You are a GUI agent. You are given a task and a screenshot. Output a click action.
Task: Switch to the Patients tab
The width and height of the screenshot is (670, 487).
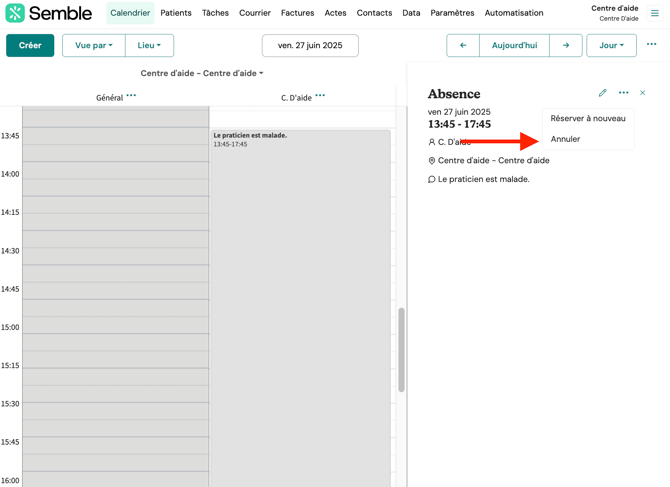tap(176, 13)
